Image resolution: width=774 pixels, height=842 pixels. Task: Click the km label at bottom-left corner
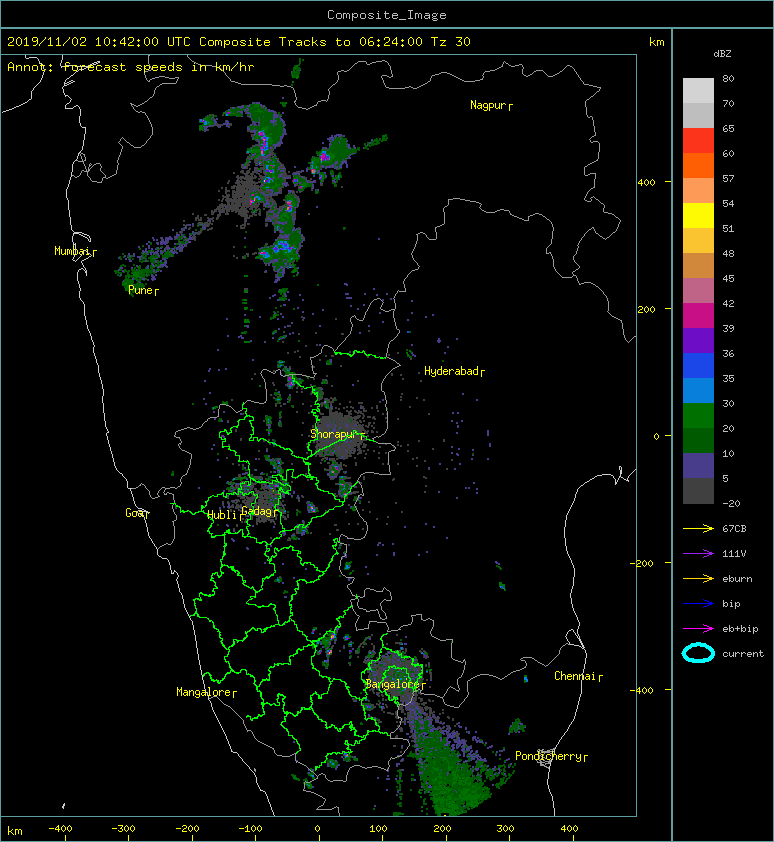coord(15,831)
